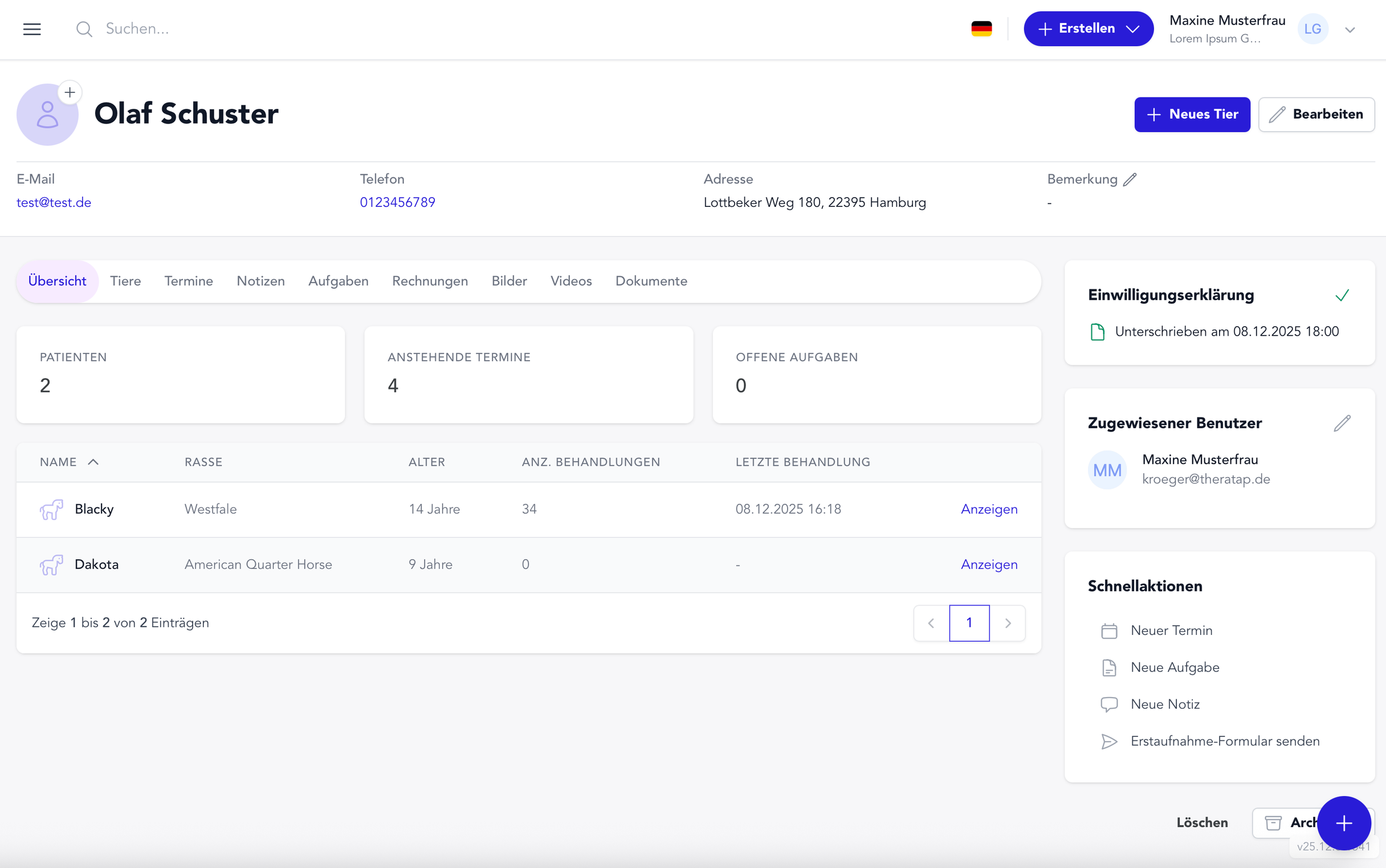Open the Dokumente tab

point(651,281)
